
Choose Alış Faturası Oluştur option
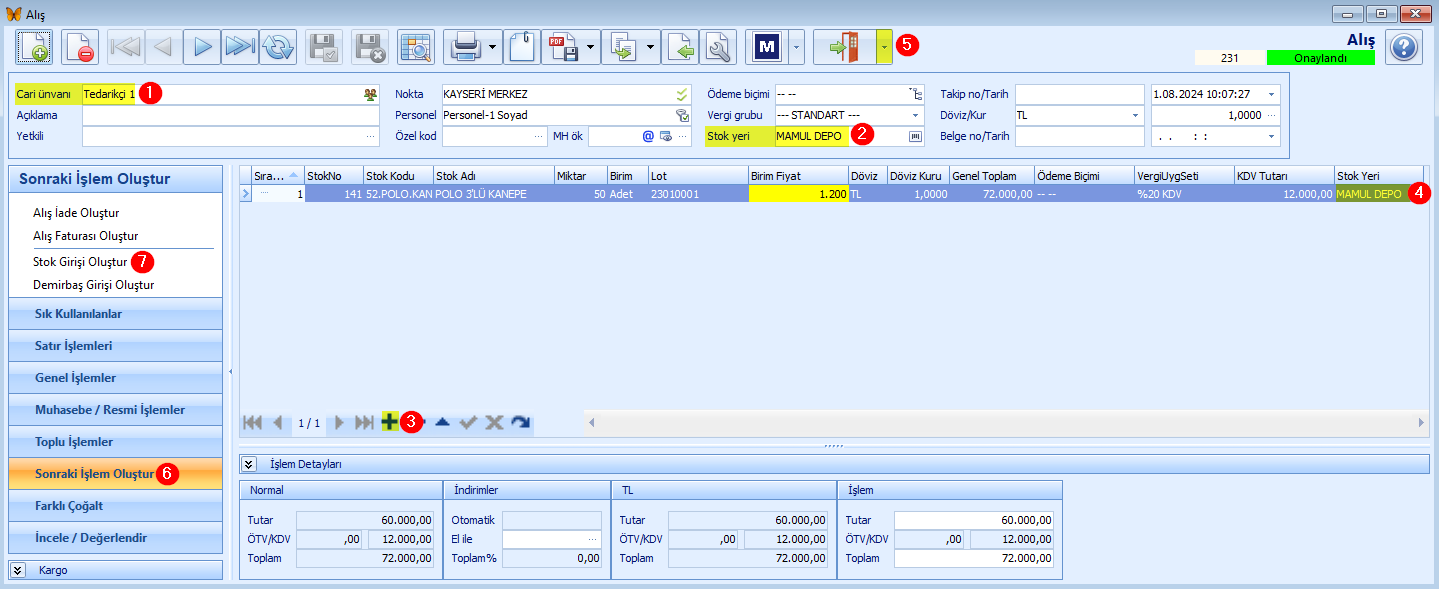coord(86,236)
